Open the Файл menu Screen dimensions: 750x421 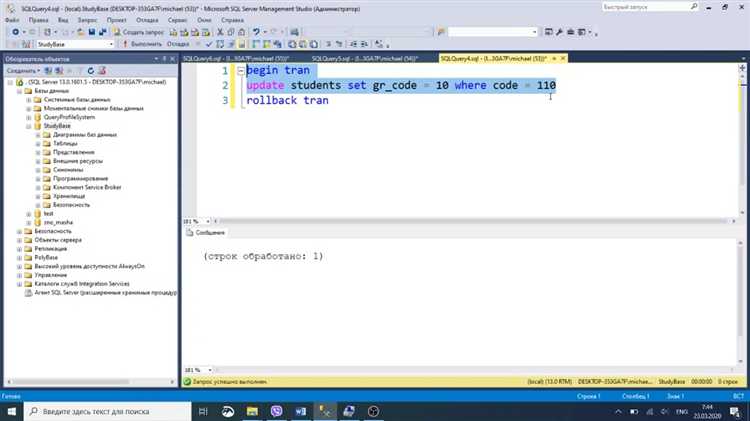pyautogui.click(x=12, y=20)
